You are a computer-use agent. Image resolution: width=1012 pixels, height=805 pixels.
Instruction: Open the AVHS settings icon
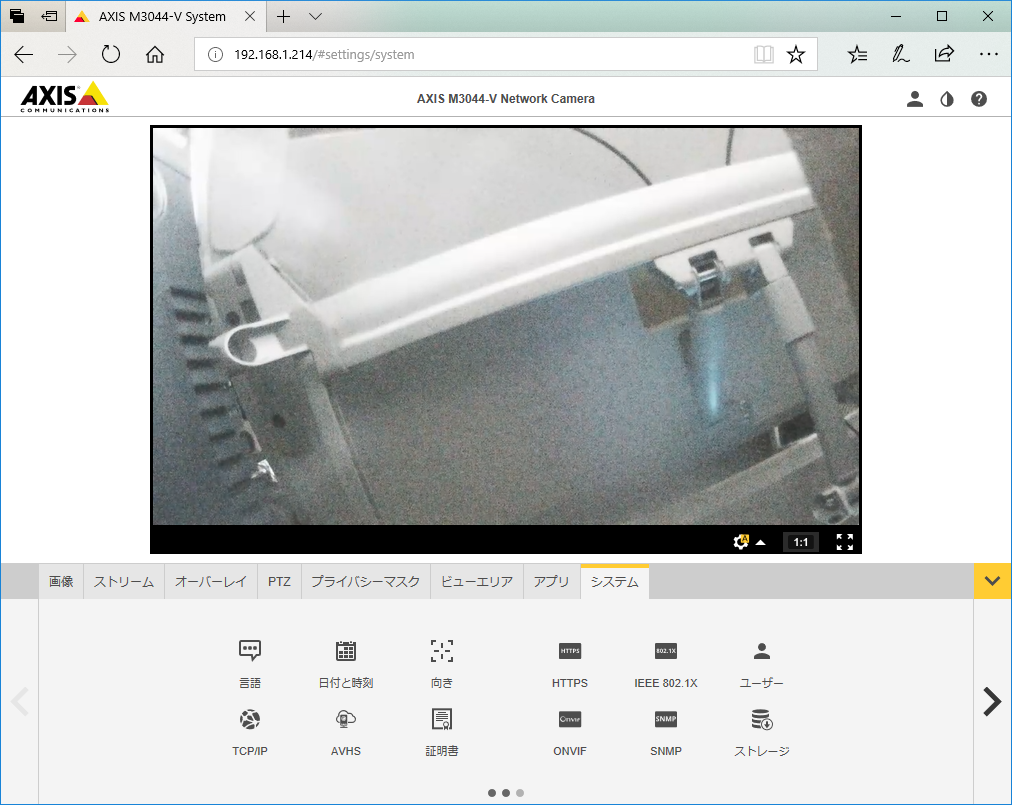pyautogui.click(x=345, y=719)
